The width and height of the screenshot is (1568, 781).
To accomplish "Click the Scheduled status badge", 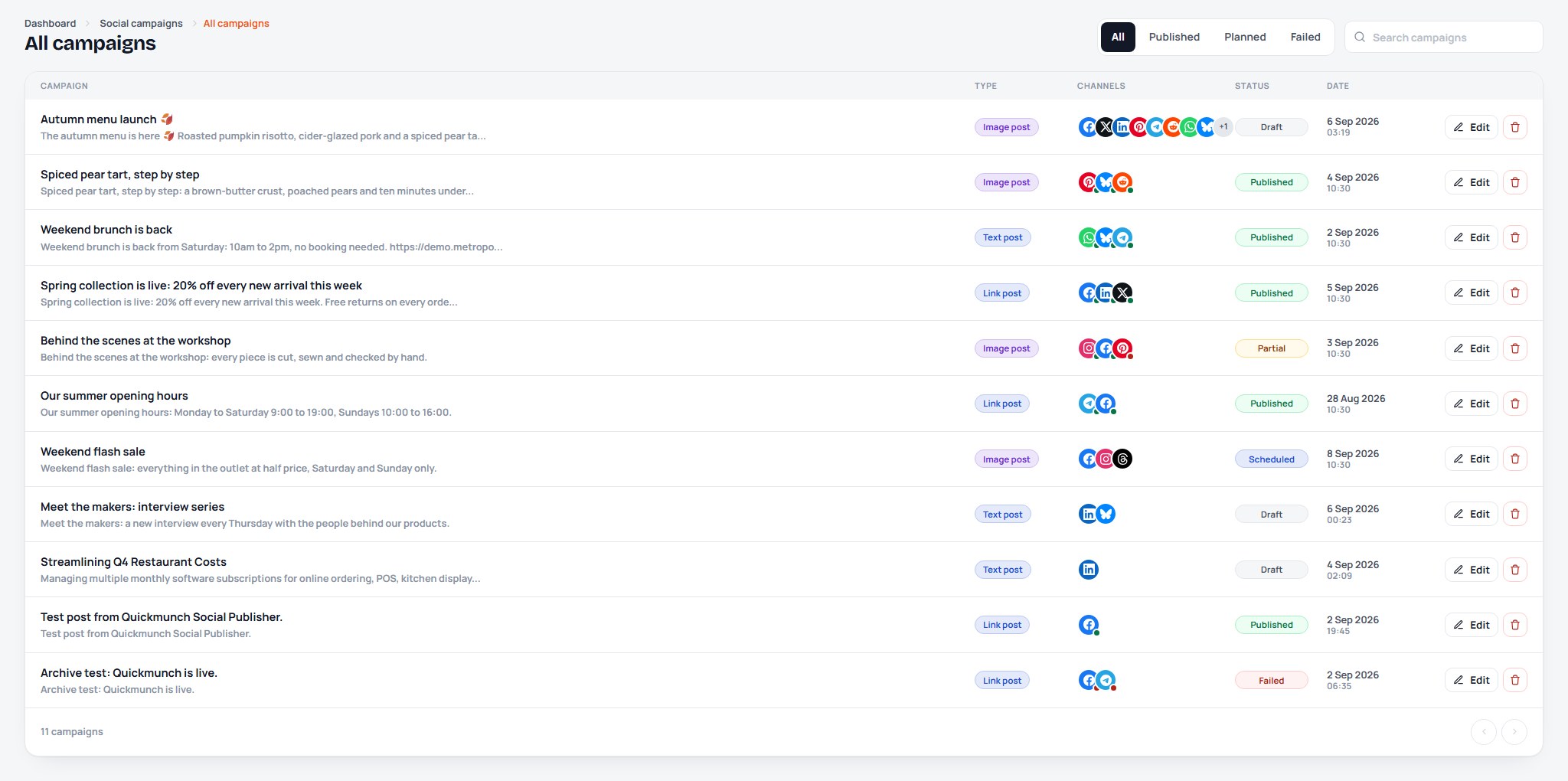I will click(x=1272, y=459).
